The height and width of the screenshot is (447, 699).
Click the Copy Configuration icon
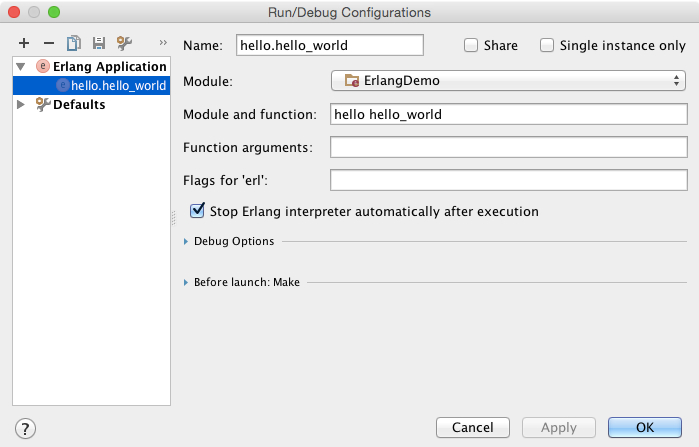tap(74, 43)
